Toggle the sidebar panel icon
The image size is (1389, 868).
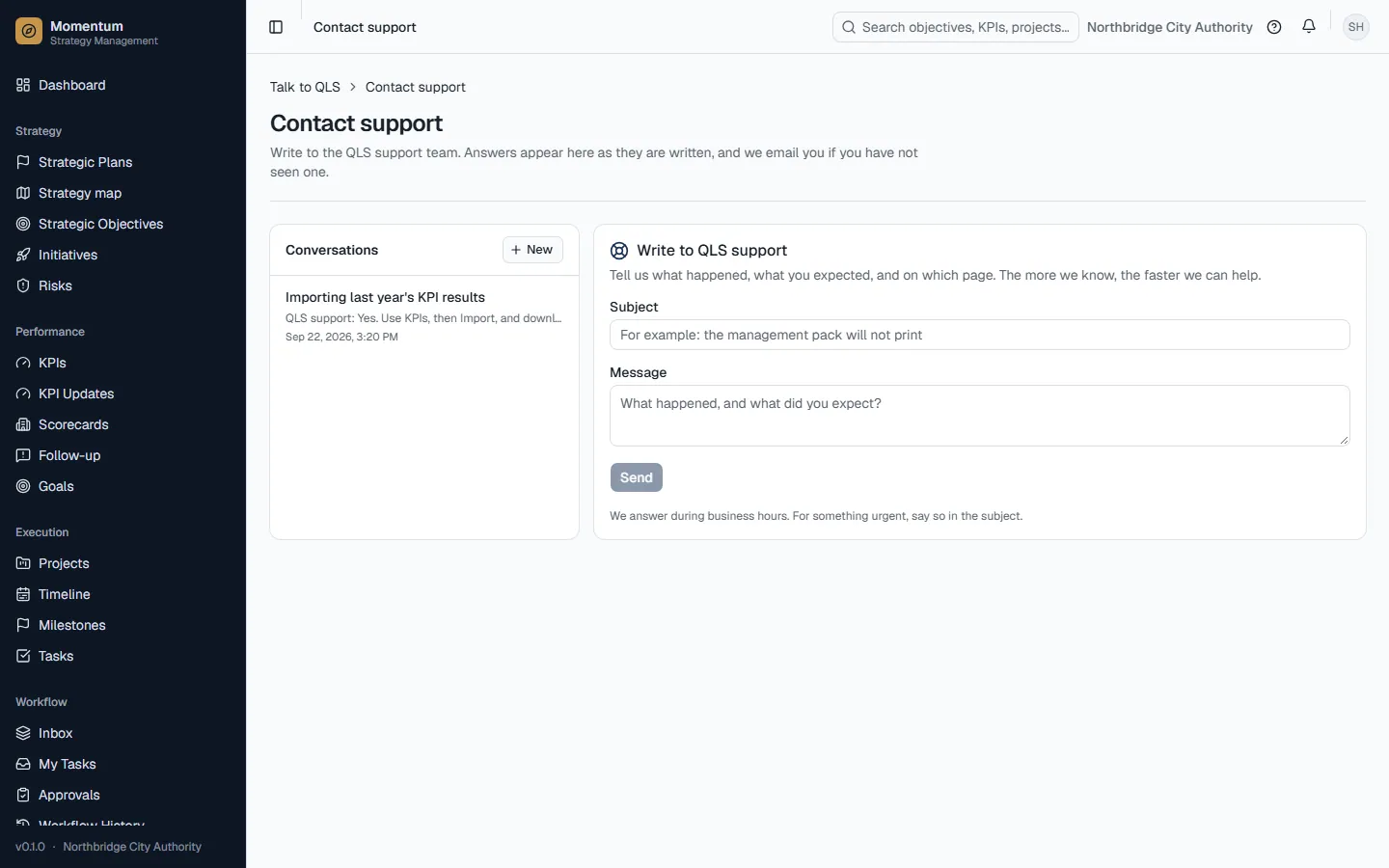pos(276,27)
